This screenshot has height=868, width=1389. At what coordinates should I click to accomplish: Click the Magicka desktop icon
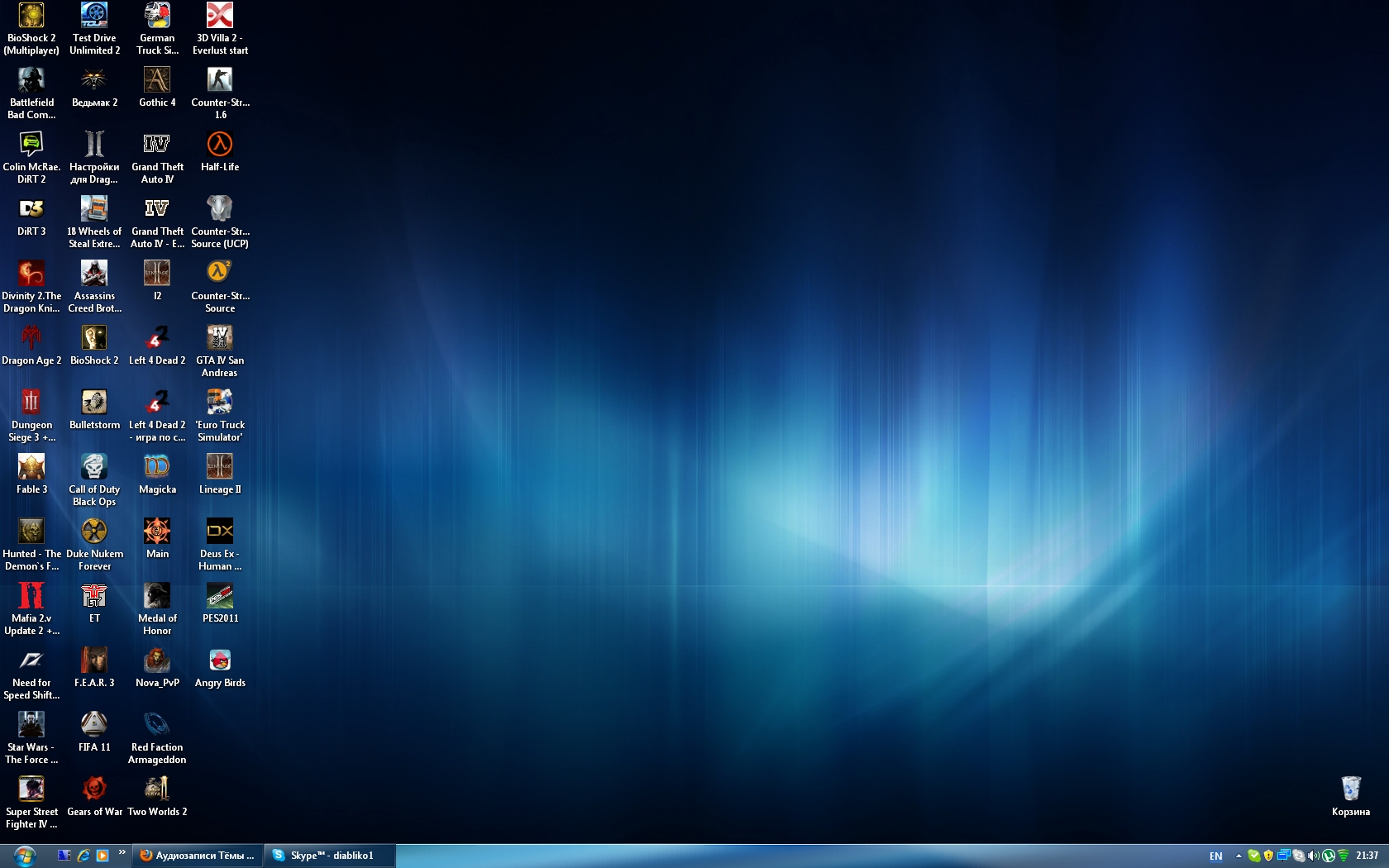pos(157,475)
